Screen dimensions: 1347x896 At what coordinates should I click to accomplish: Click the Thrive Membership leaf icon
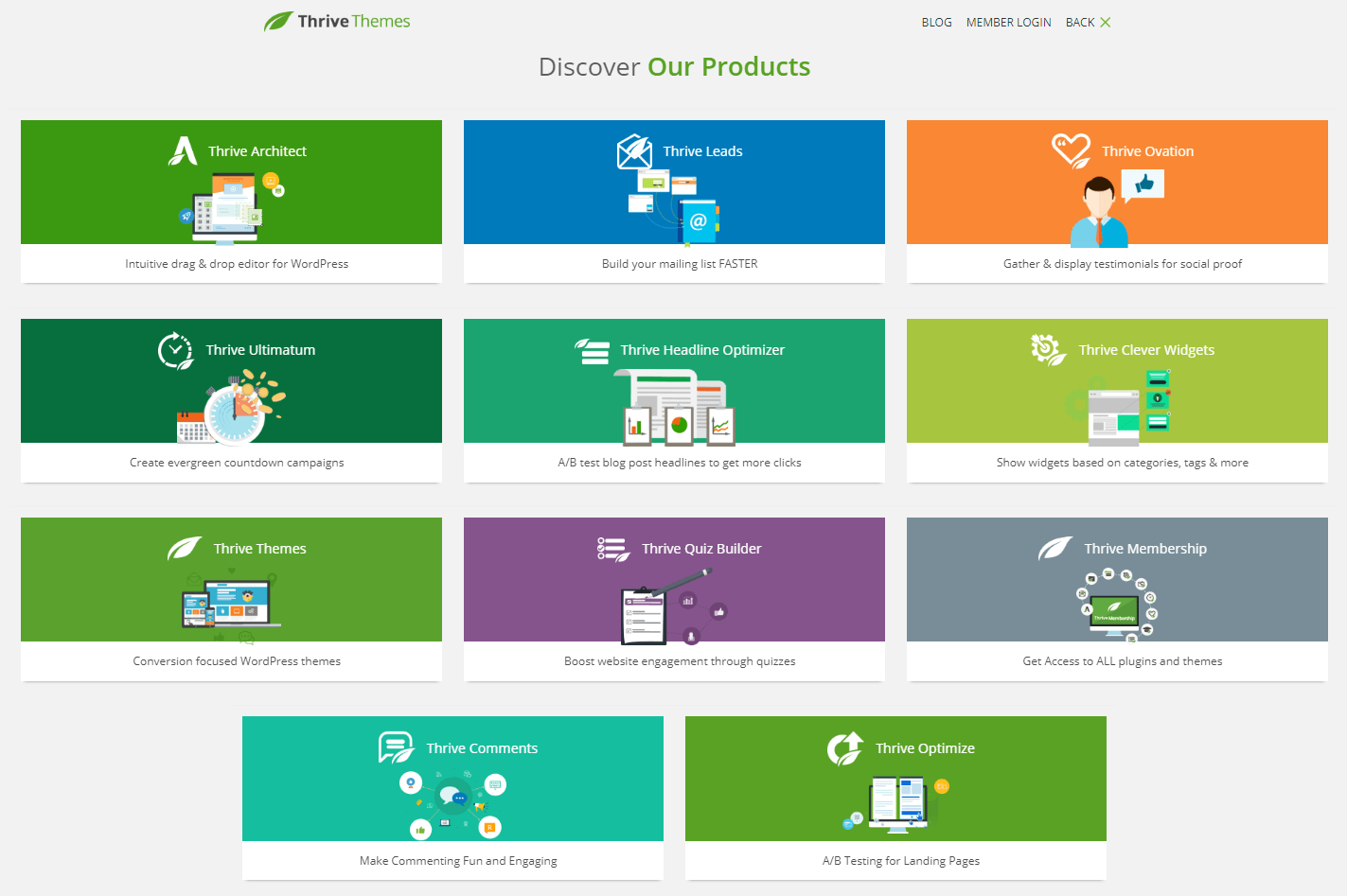click(1055, 549)
